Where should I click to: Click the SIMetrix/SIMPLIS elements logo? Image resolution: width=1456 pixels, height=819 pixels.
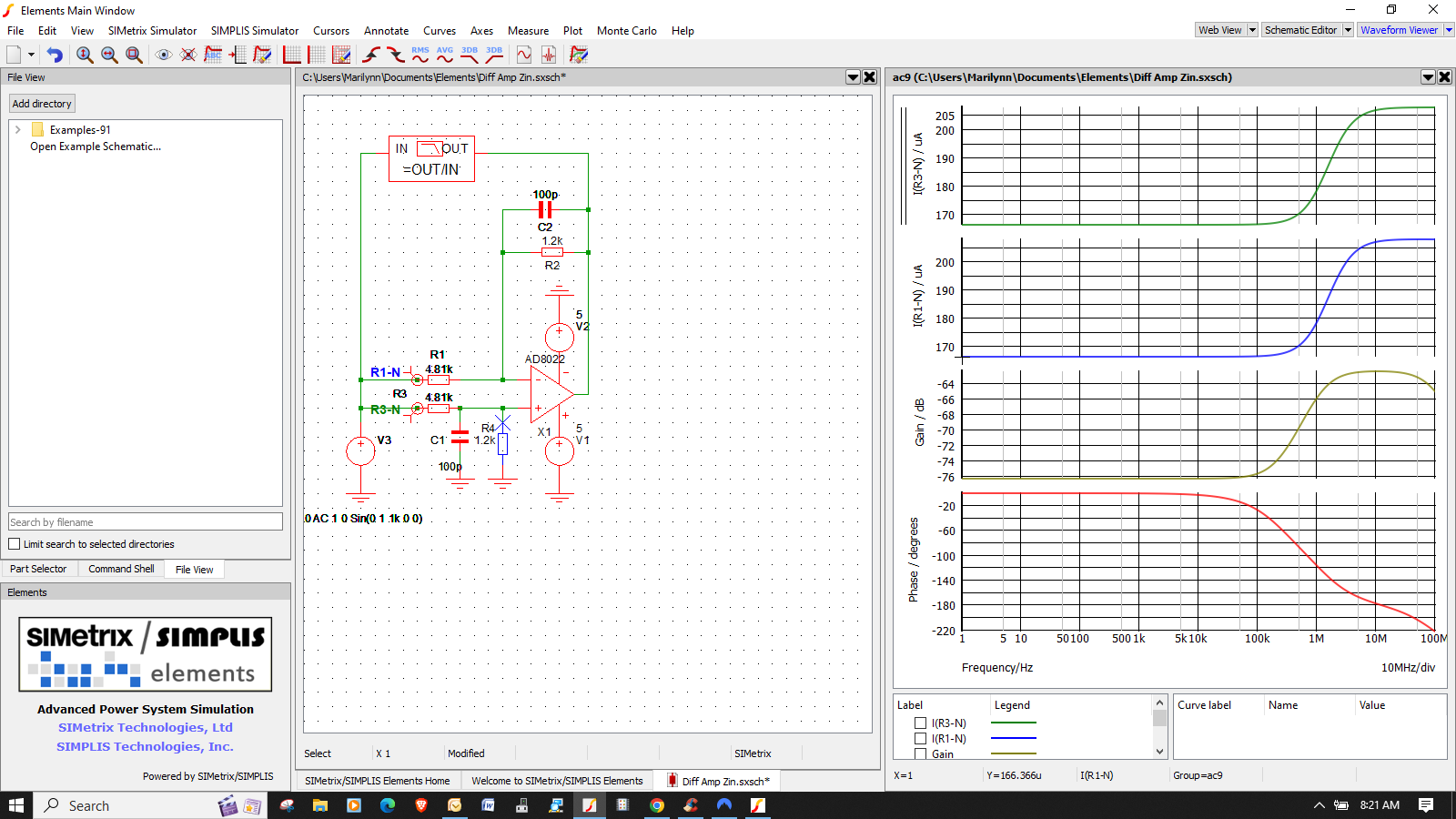146,654
